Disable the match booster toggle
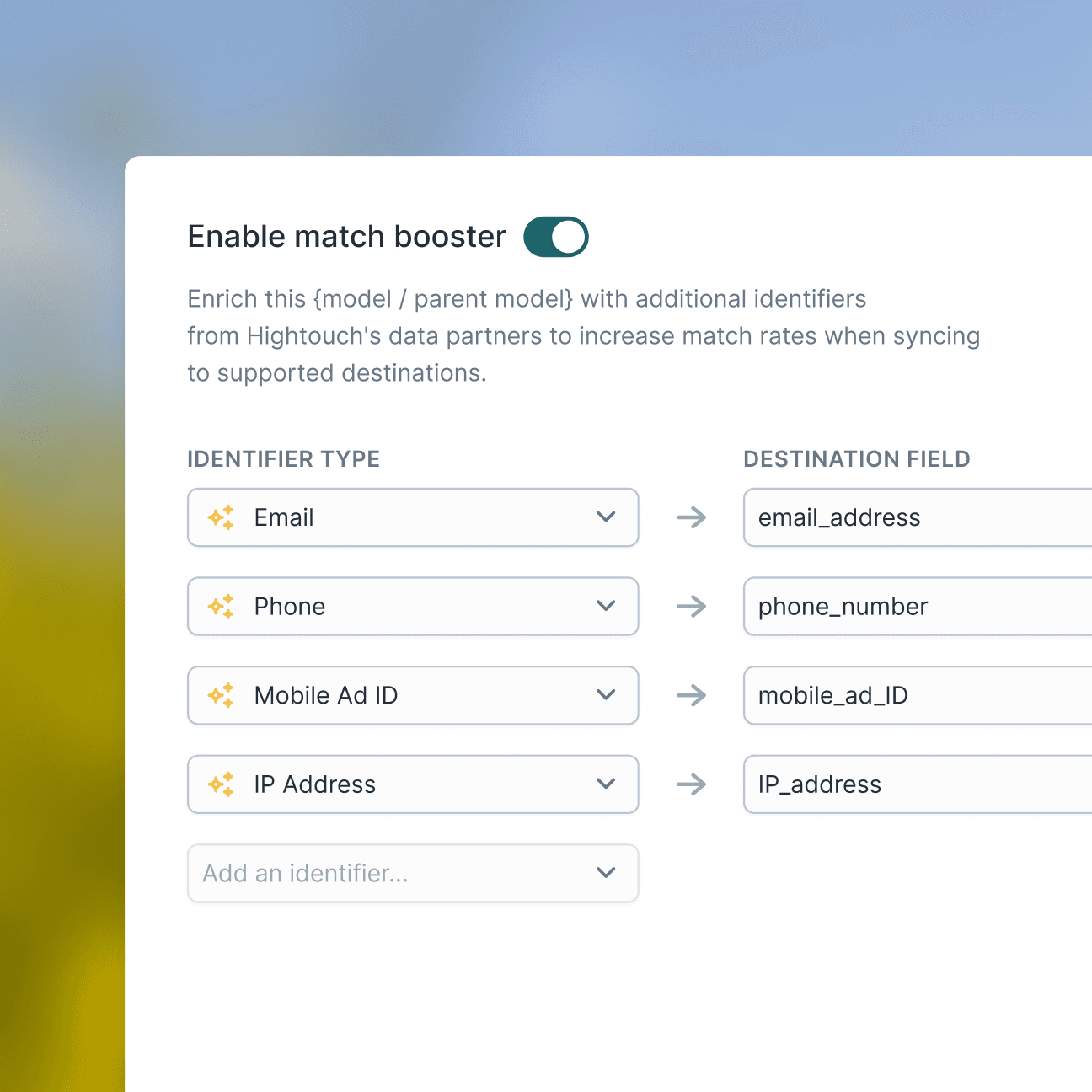1092x1092 pixels. pos(555,236)
